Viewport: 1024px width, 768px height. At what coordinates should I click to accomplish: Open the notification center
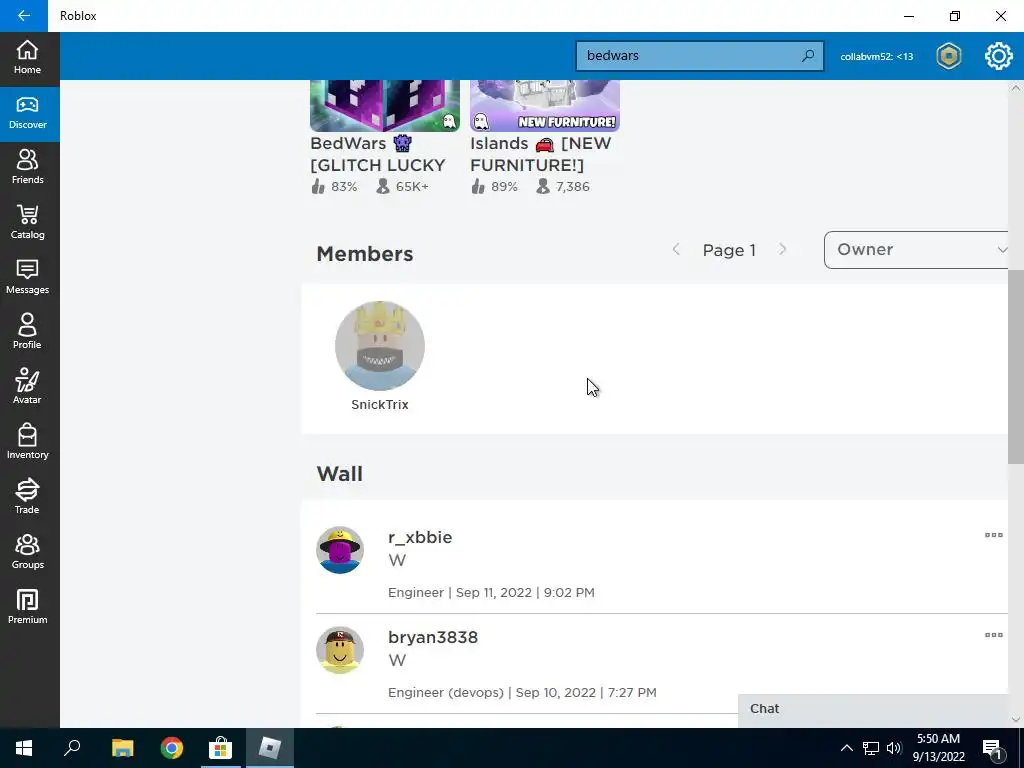click(x=993, y=749)
